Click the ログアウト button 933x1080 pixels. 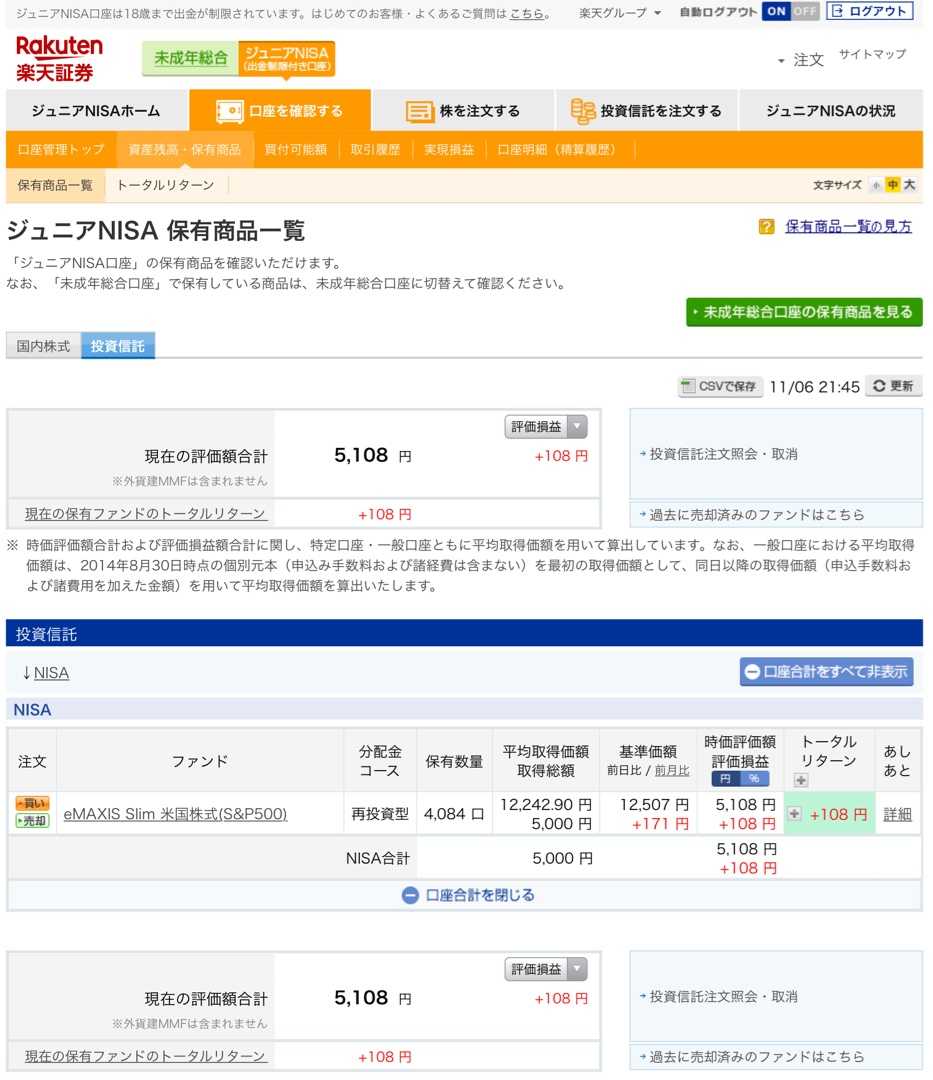point(870,11)
